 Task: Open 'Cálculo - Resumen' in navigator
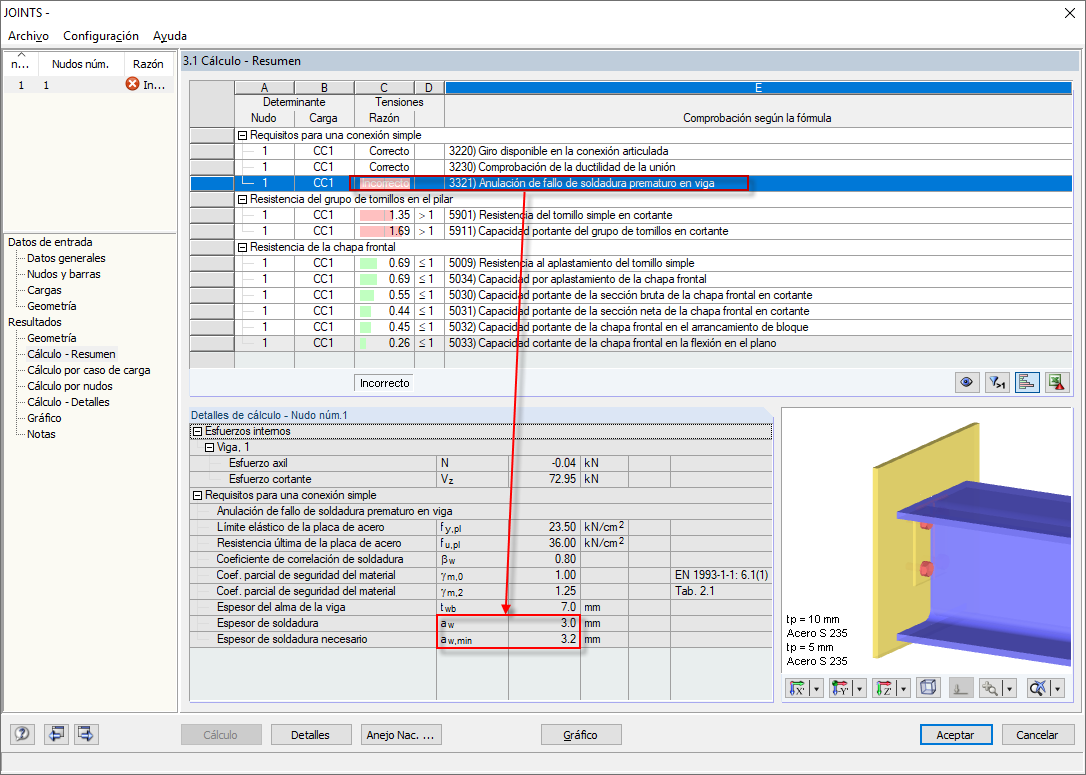click(71, 354)
